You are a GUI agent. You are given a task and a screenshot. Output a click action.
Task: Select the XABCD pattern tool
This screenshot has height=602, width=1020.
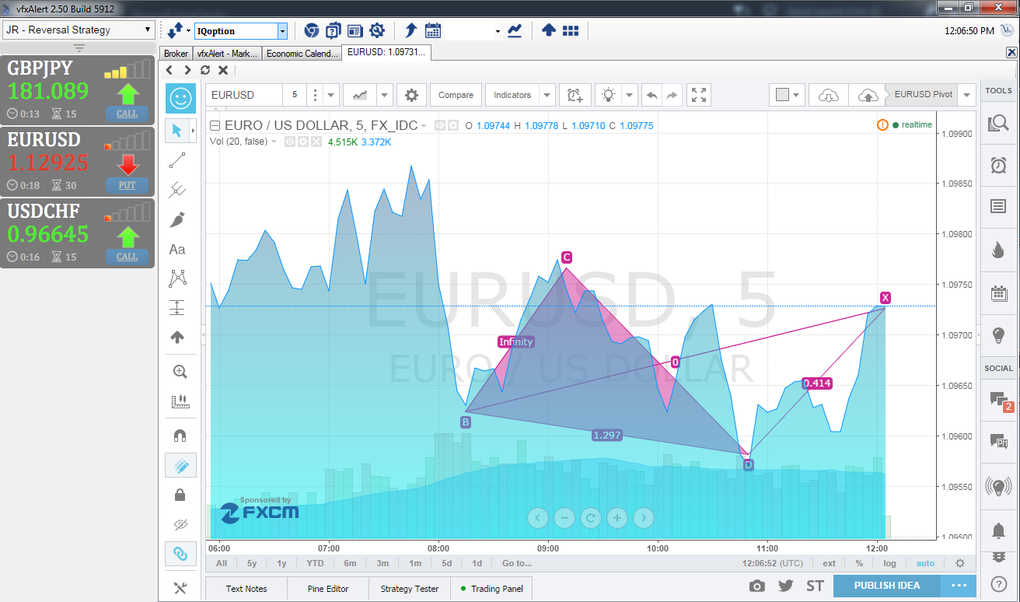click(x=178, y=279)
